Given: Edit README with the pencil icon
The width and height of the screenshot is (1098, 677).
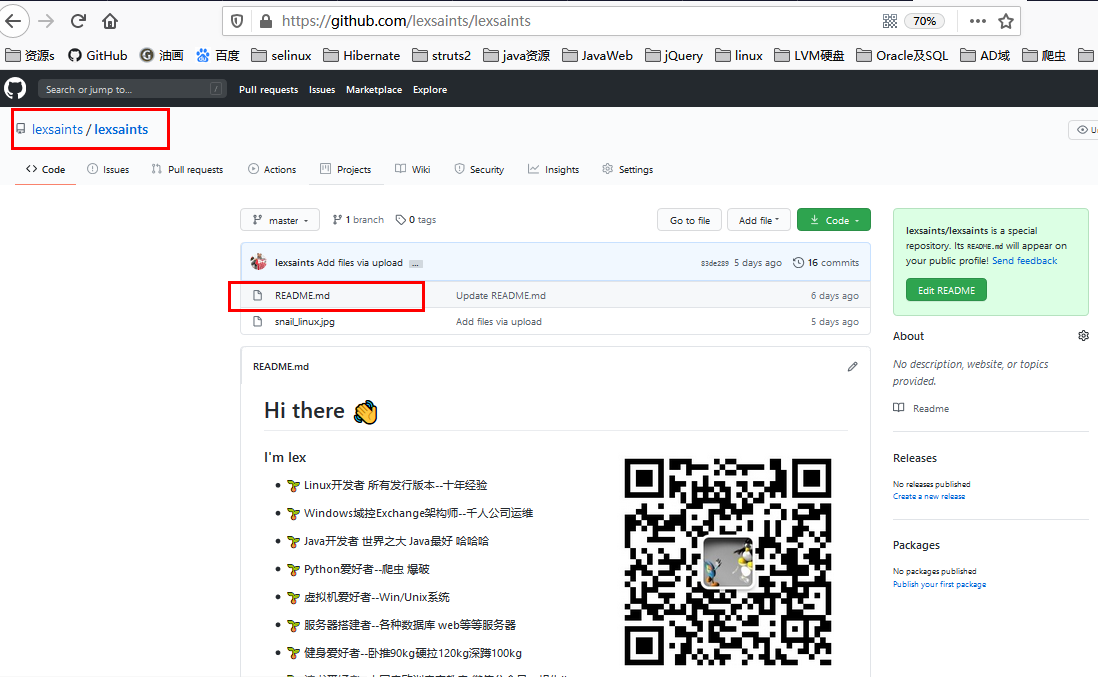Looking at the screenshot, I should coord(852,366).
